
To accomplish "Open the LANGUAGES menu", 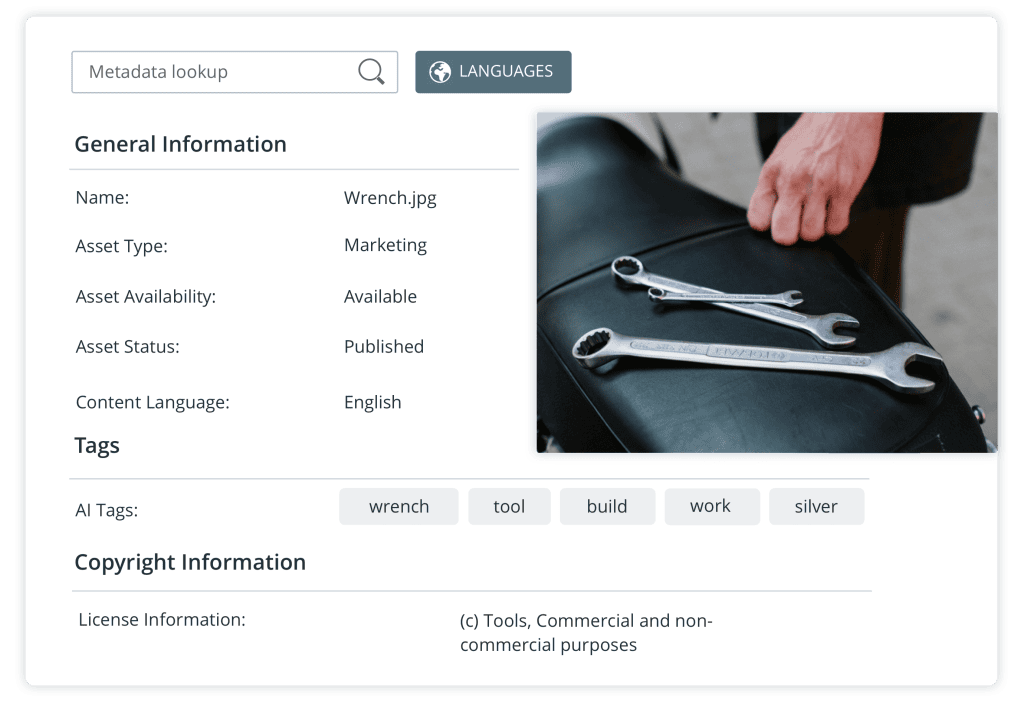I will [x=493, y=71].
